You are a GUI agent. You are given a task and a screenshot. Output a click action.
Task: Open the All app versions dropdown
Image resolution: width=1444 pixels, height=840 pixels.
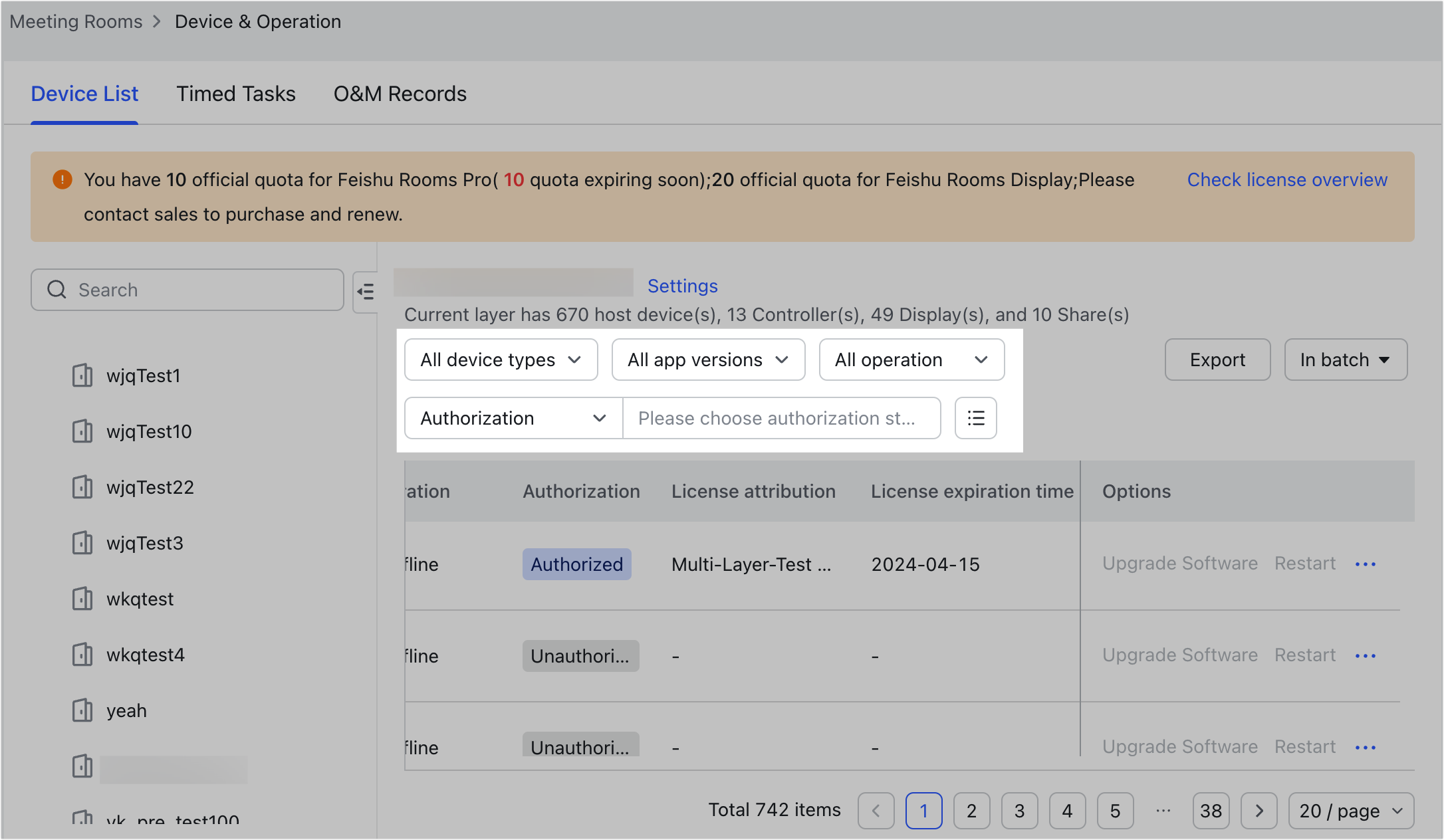707,360
